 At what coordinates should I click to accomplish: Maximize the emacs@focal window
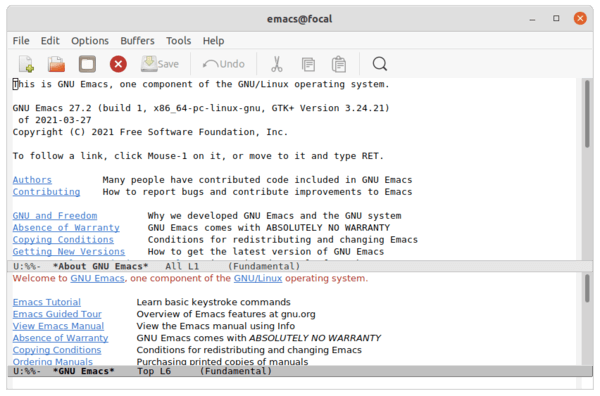tap(556, 18)
